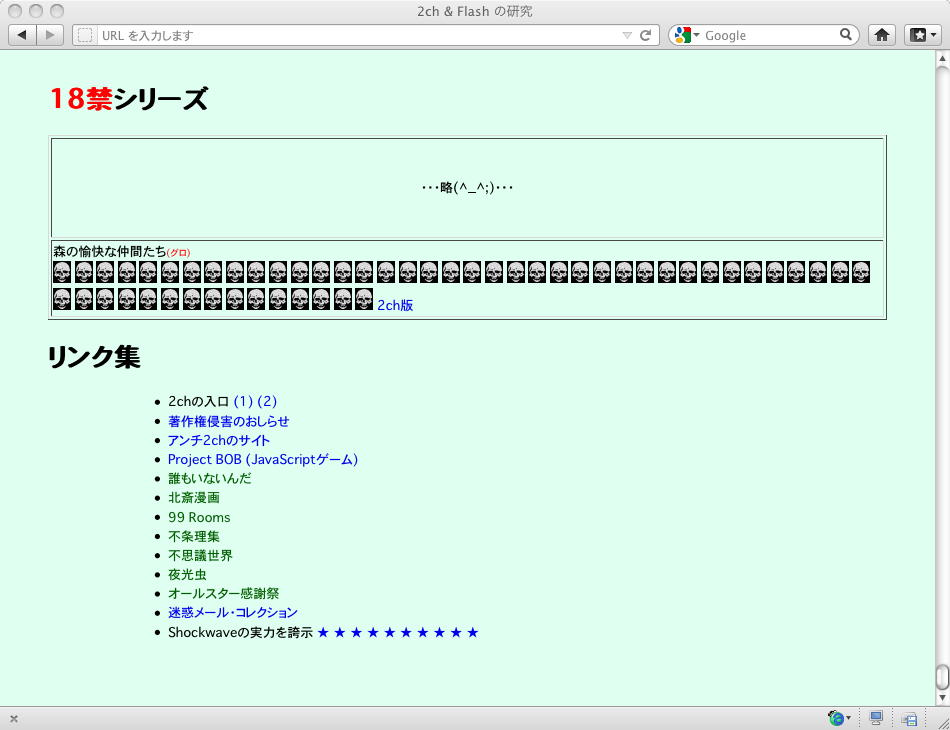
Task: Click the first blue star after Shockwave
Action: 324,632
